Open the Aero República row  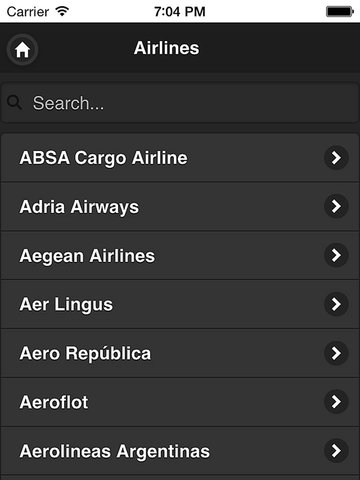click(180, 353)
